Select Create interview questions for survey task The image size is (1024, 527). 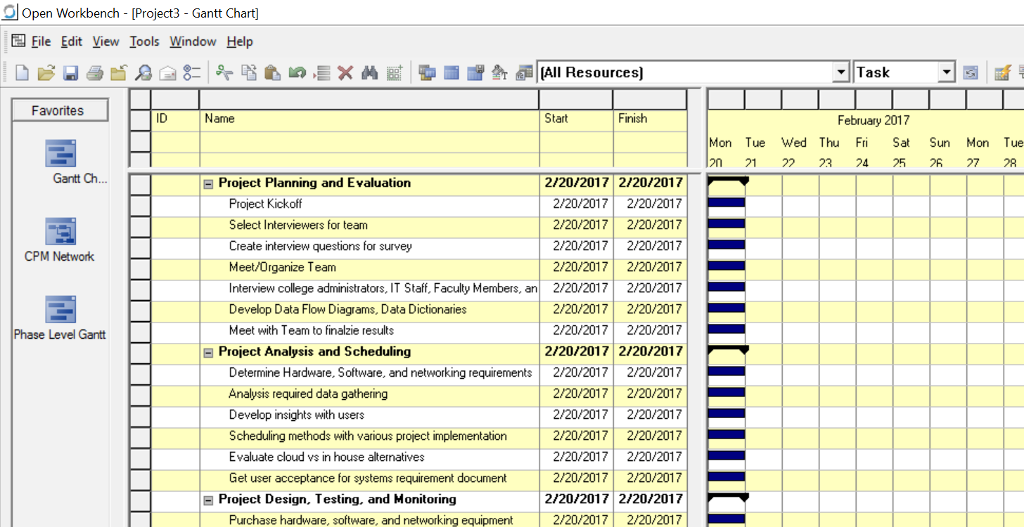tap(320, 246)
